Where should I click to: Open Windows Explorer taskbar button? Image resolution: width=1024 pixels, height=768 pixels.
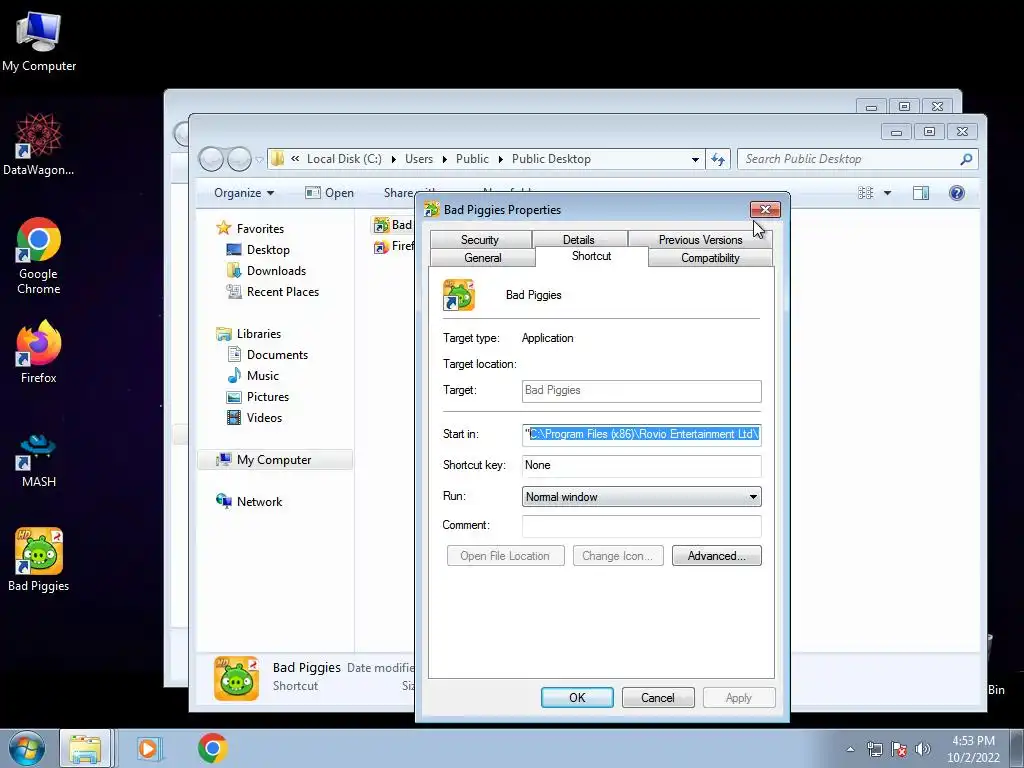tap(86, 748)
